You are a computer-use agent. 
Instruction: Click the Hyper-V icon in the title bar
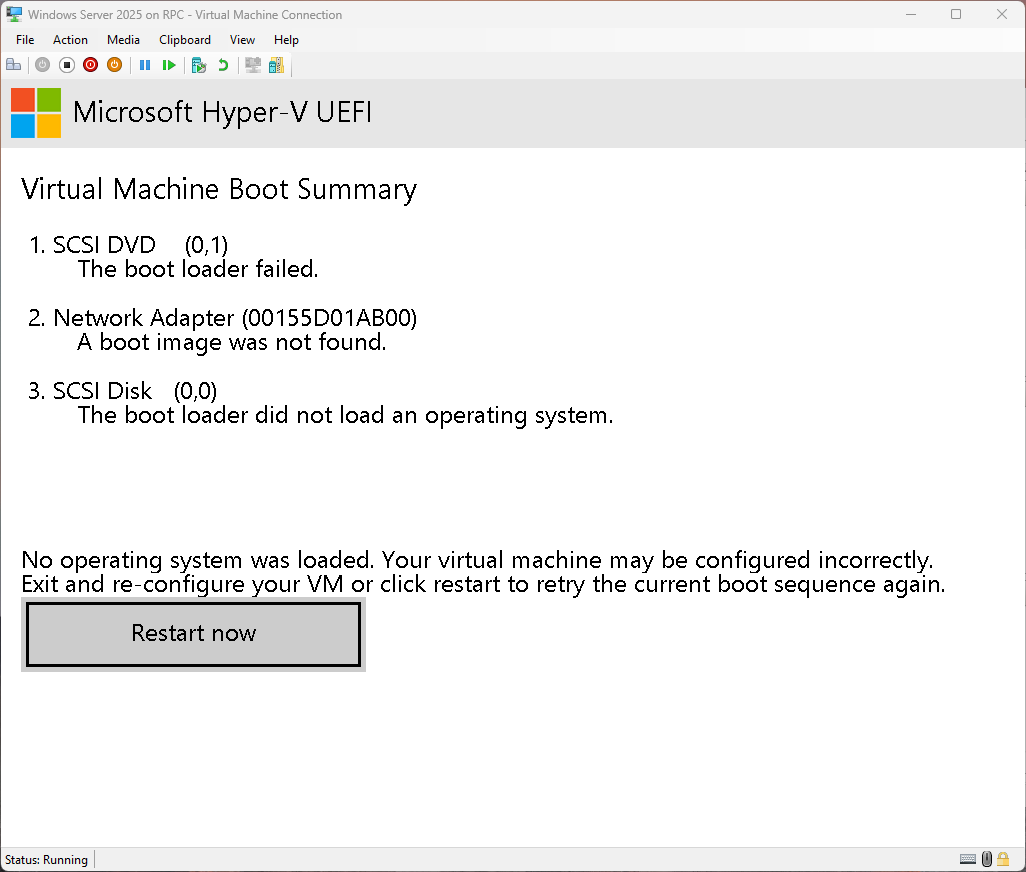(13, 14)
